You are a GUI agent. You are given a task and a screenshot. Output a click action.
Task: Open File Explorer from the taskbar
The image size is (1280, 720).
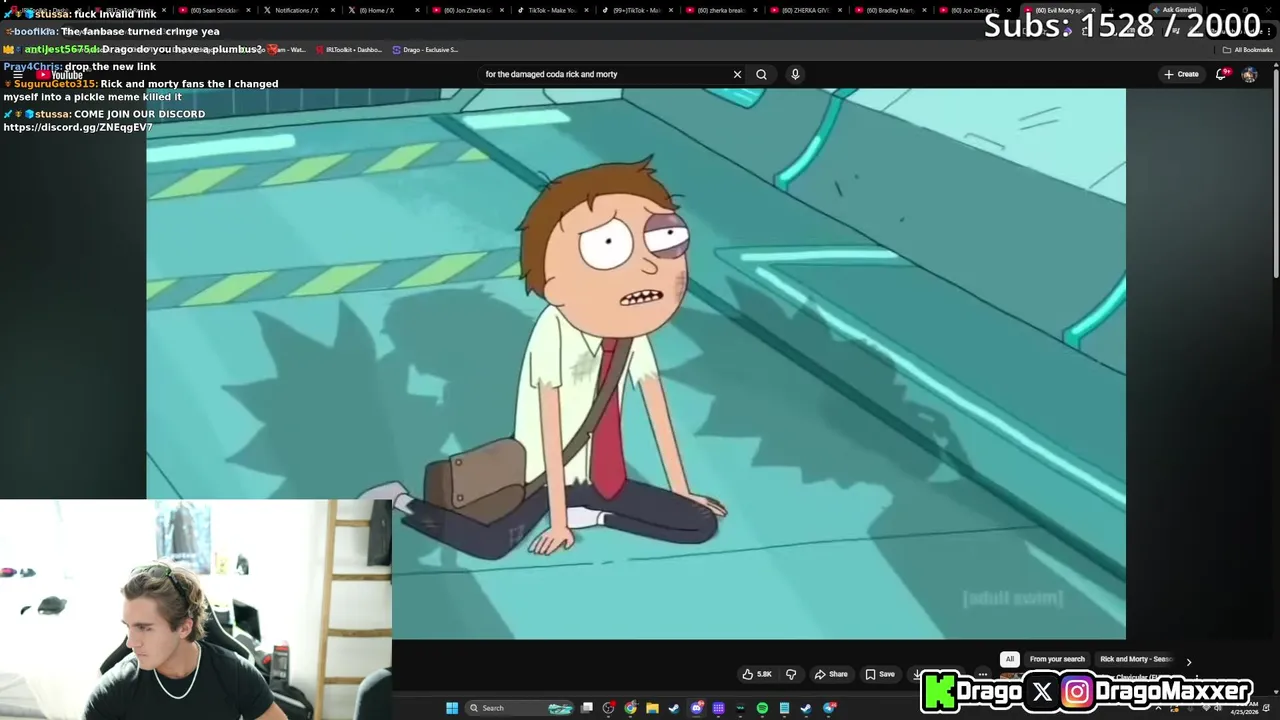652,708
